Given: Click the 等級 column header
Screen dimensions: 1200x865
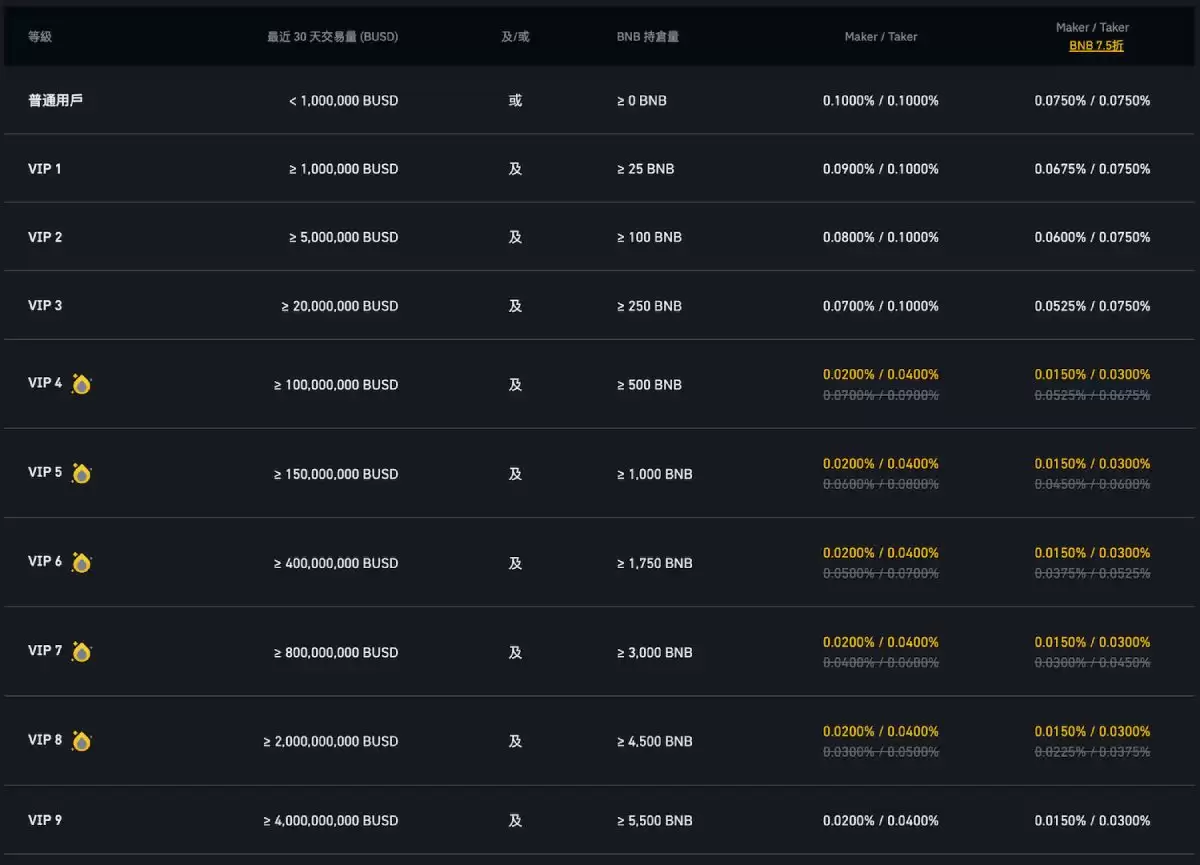Looking at the screenshot, I should (x=40, y=37).
